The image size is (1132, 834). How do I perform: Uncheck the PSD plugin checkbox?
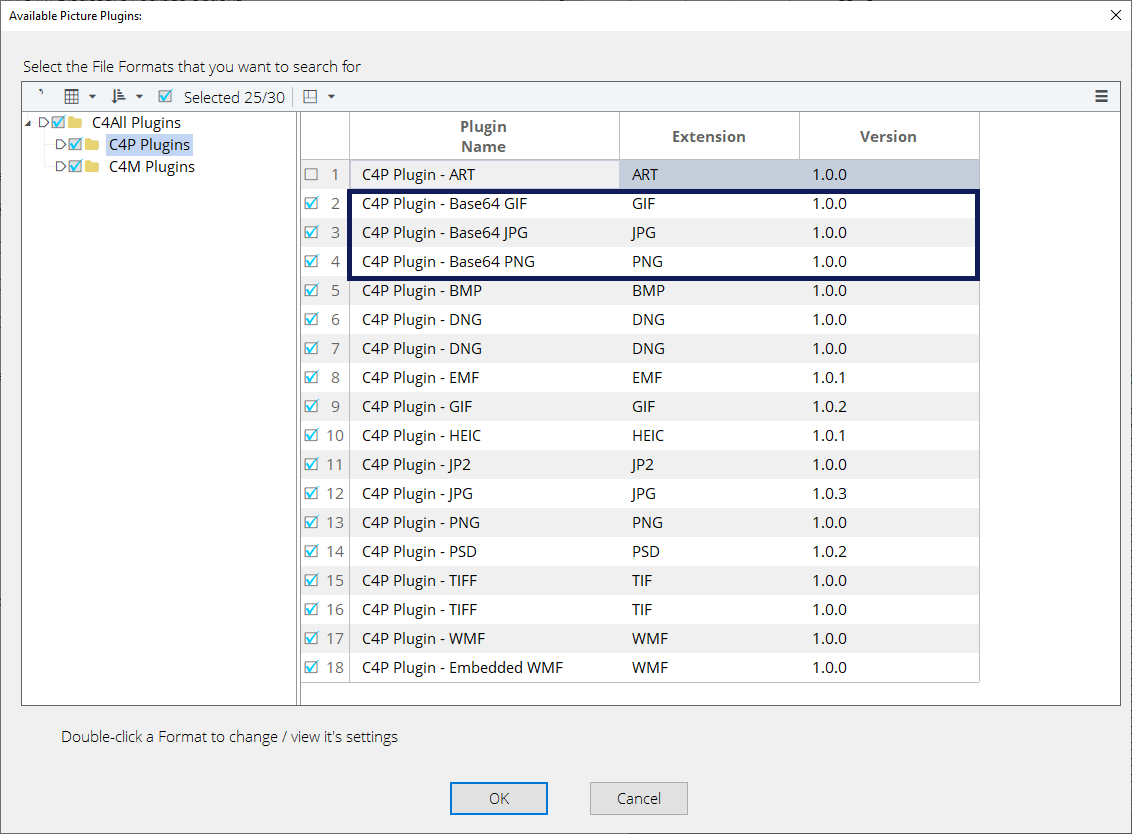click(x=311, y=551)
